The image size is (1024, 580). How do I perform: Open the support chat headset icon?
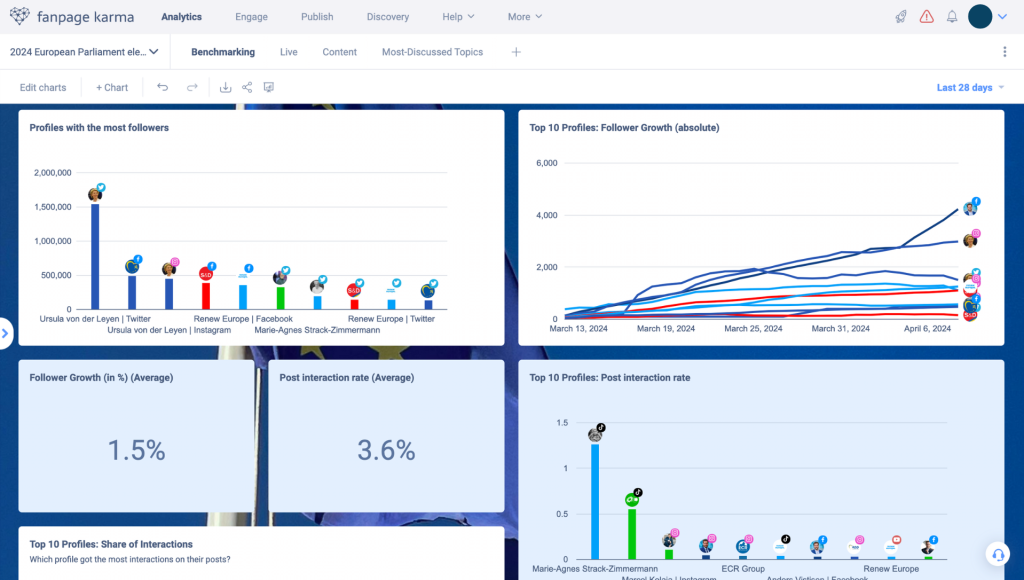tap(997, 553)
